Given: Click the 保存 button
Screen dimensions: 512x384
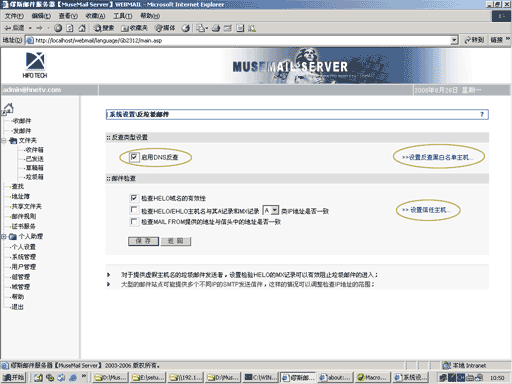Looking at the screenshot, I should pos(143,241).
